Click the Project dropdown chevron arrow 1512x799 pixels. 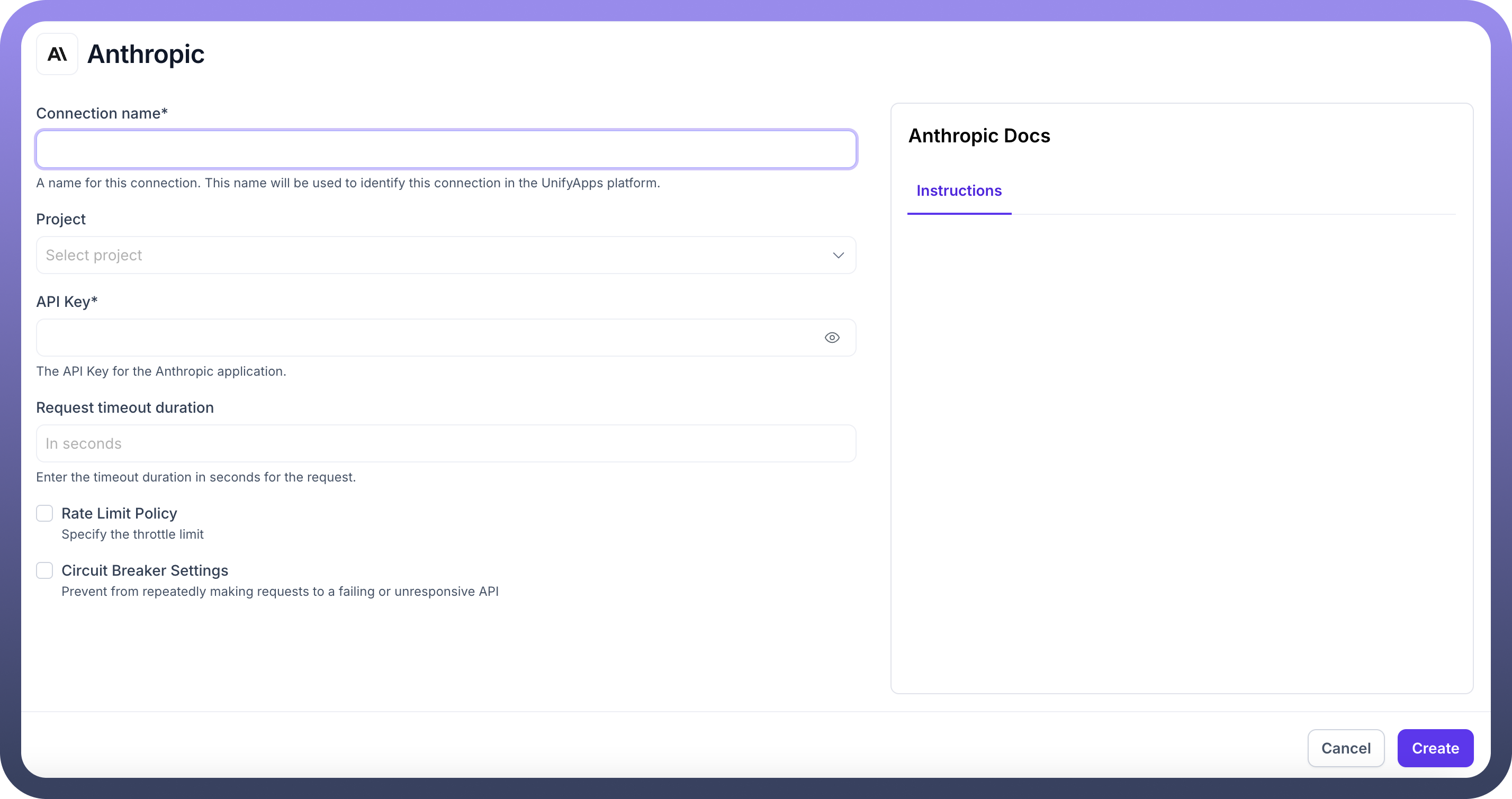point(838,255)
